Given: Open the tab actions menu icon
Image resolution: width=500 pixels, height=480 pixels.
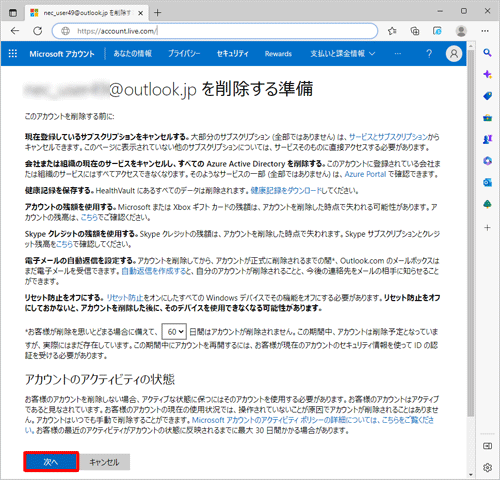Looking at the screenshot, I should pyautogui.click(x=13, y=13).
